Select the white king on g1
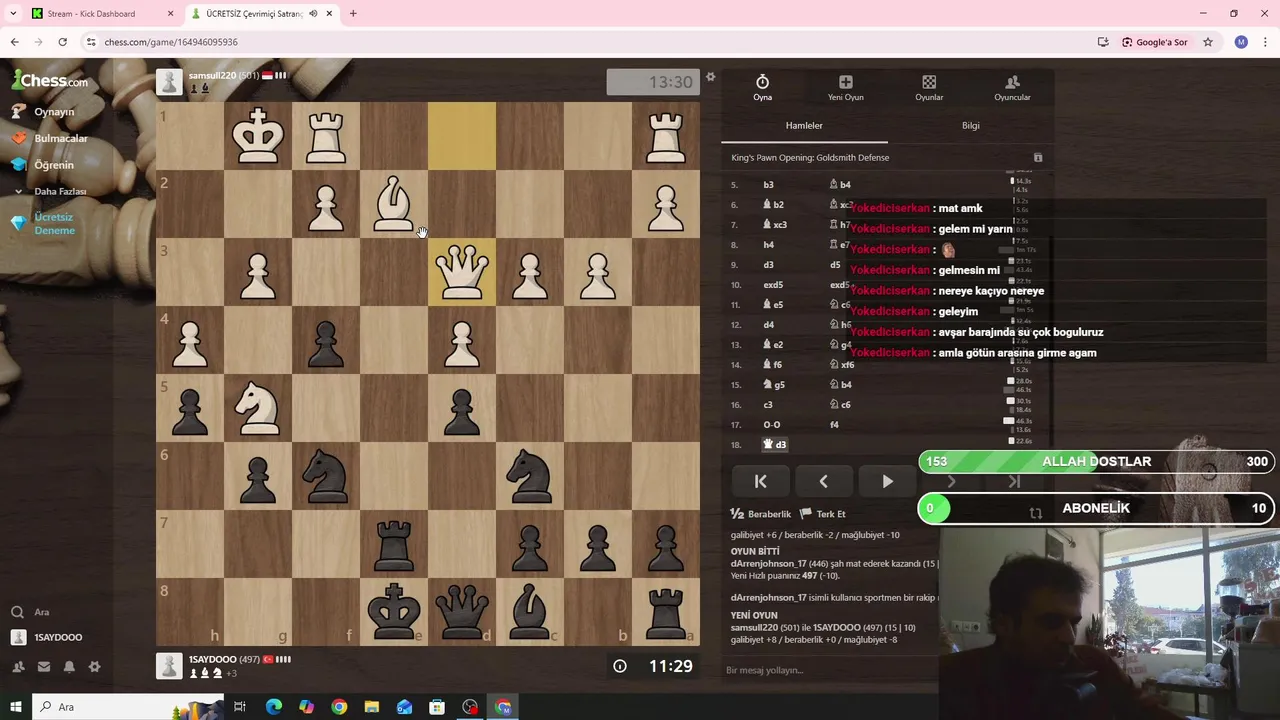This screenshot has height=720, width=1280. point(258,136)
